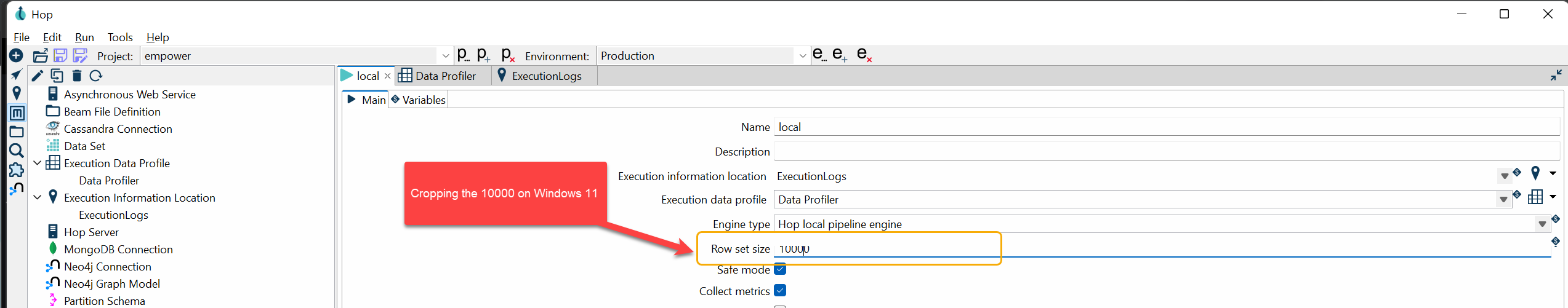Screen dimensions: 1568x308
Task: Open the menu arrow next to location pin
Action: [x=1553, y=173]
